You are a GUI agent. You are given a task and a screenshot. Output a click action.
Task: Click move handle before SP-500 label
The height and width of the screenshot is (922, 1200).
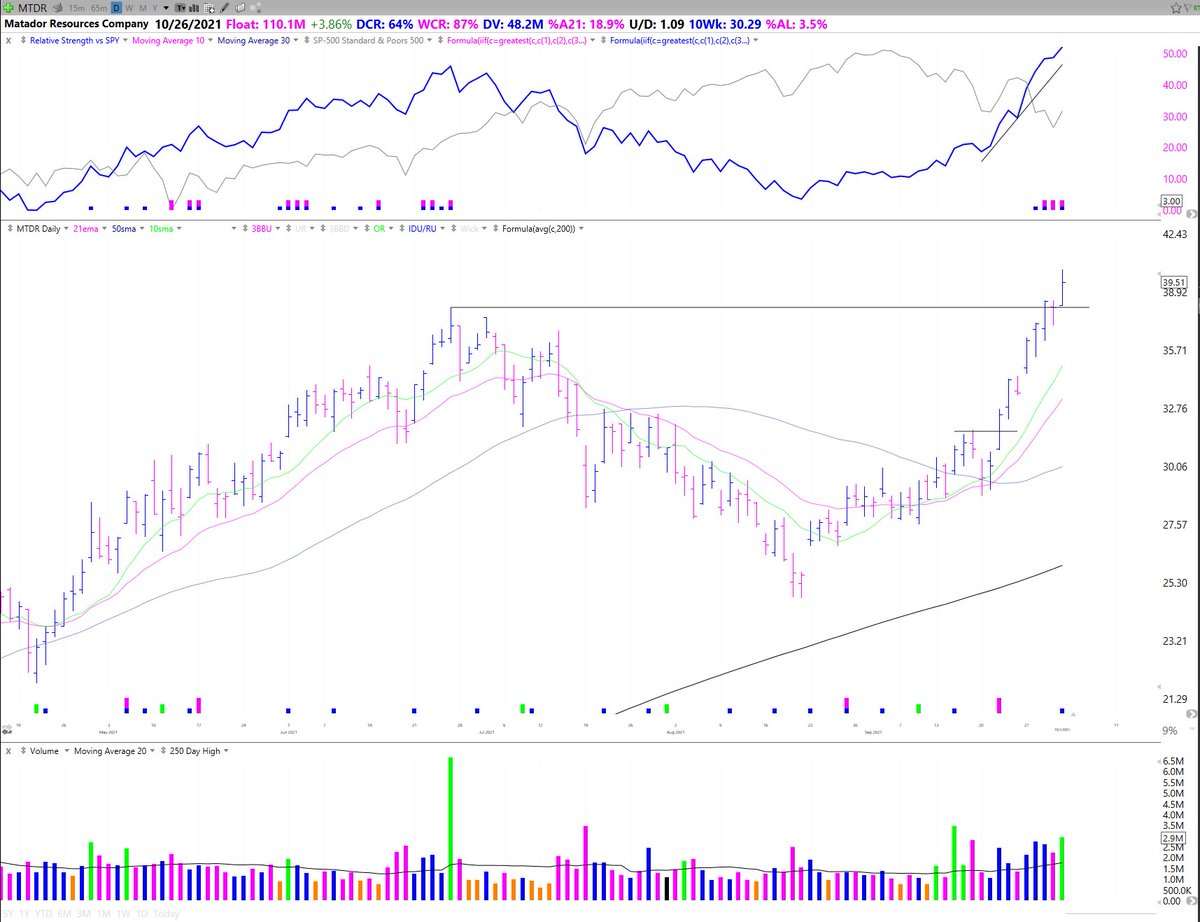tap(305, 40)
